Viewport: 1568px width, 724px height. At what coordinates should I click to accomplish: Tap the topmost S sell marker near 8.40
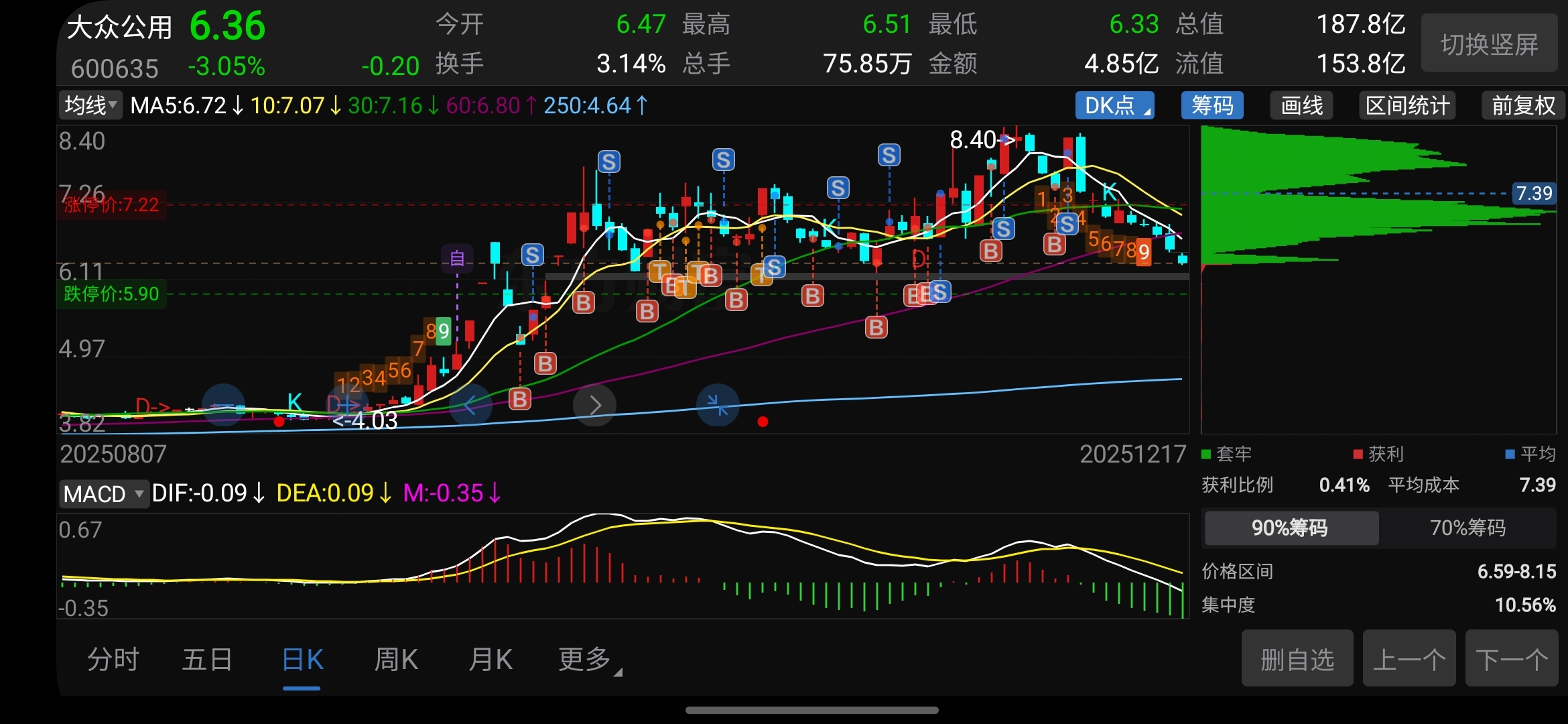click(x=889, y=156)
